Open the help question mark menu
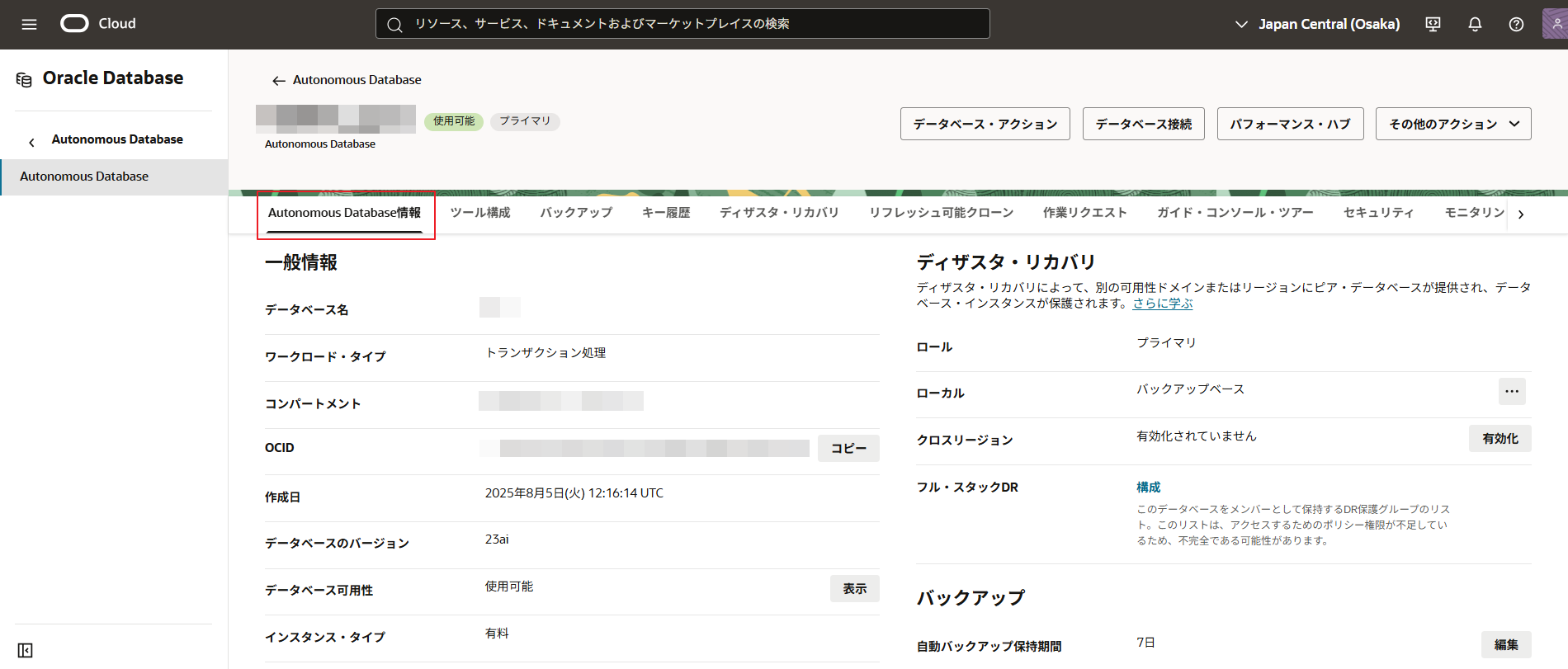1568x669 pixels. (1516, 24)
